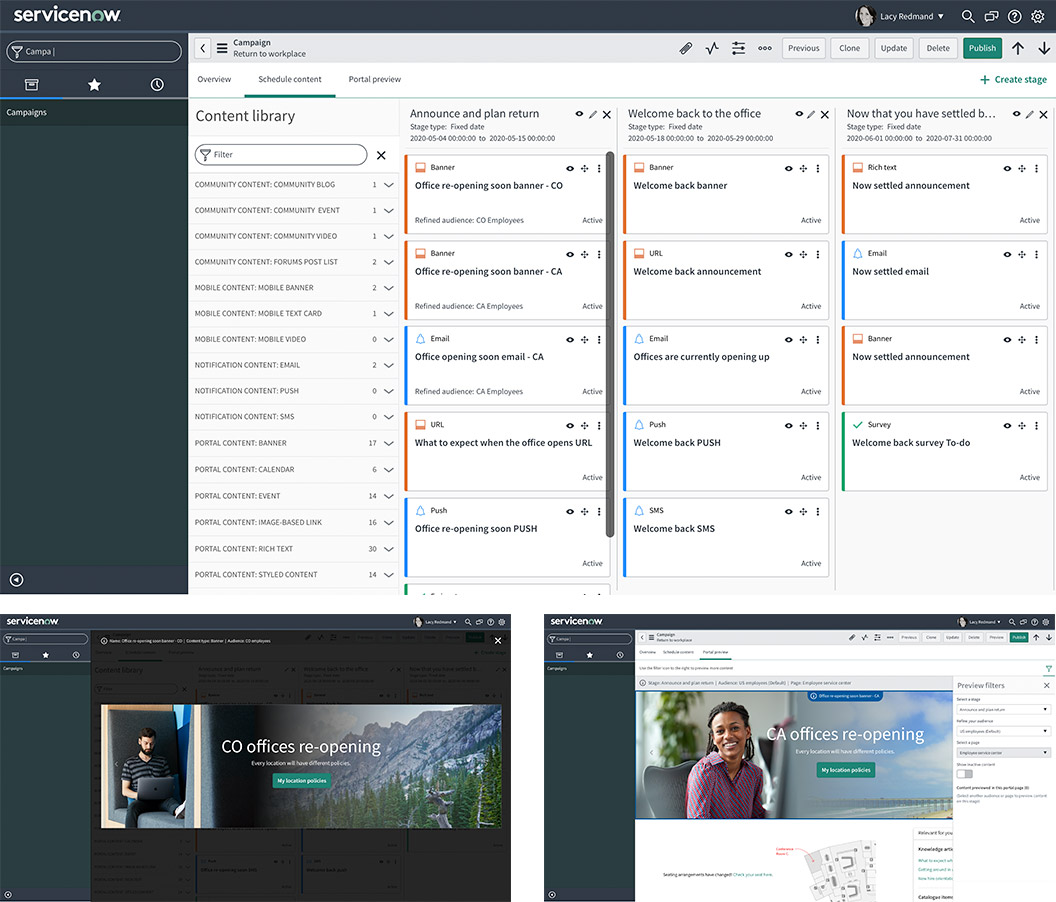Preview Office re-opening soon banner - CO via eye icon
This screenshot has width=1056, height=902.
tap(569, 167)
